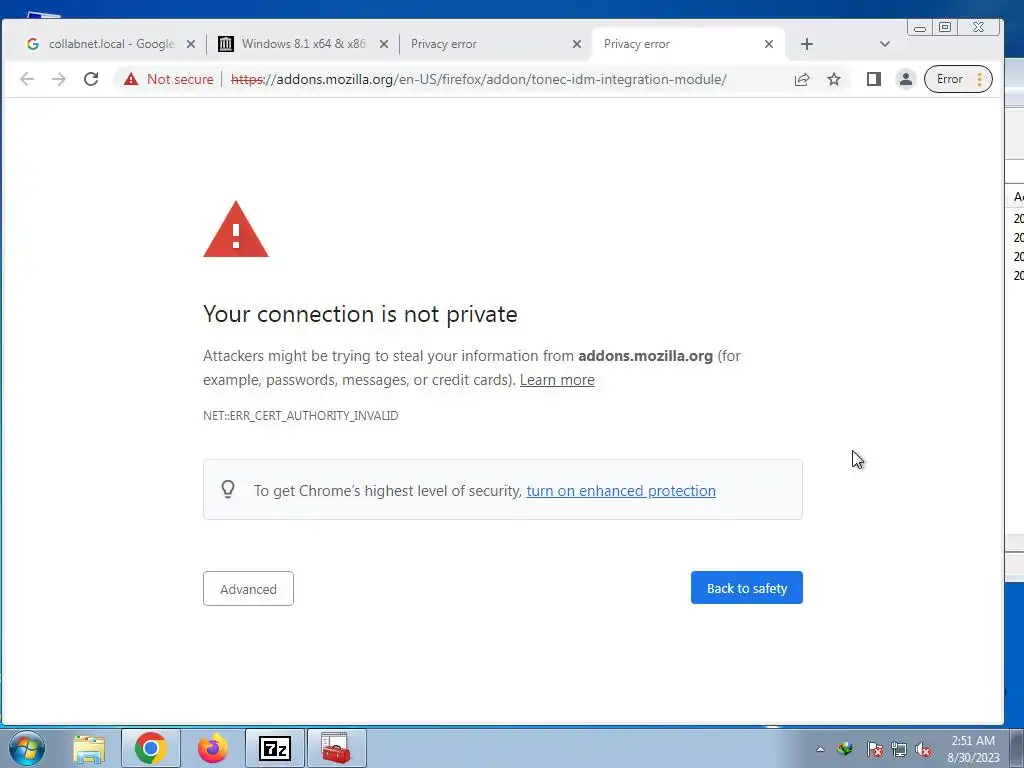Screen dimensions: 1024x768
Task: Click the addons.mozilla.org address bar URL
Action: pos(479,79)
